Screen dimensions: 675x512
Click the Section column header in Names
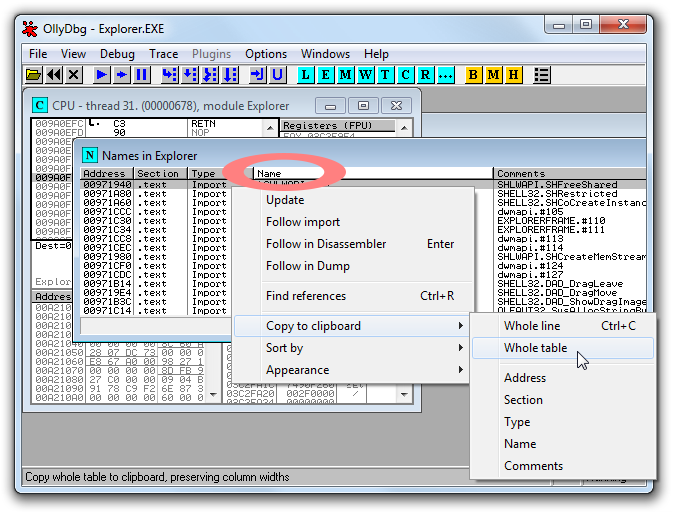pos(161,174)
